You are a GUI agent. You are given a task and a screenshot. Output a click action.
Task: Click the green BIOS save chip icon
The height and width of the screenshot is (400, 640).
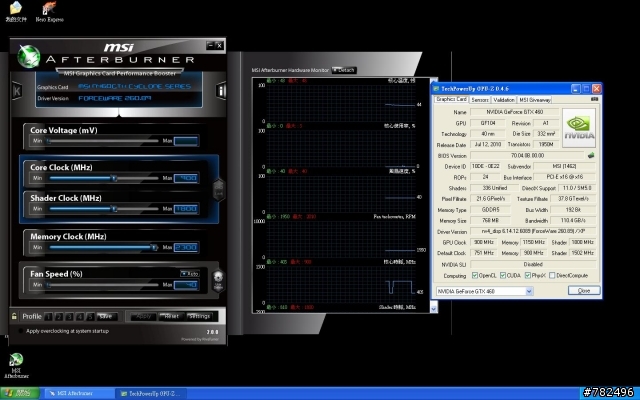click(x=591, y=156)
